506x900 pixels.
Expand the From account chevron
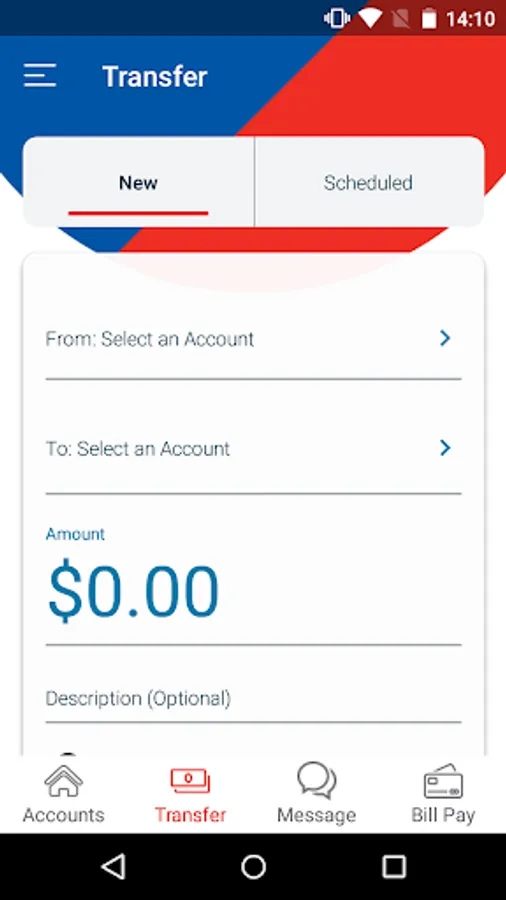click(445, 339)
